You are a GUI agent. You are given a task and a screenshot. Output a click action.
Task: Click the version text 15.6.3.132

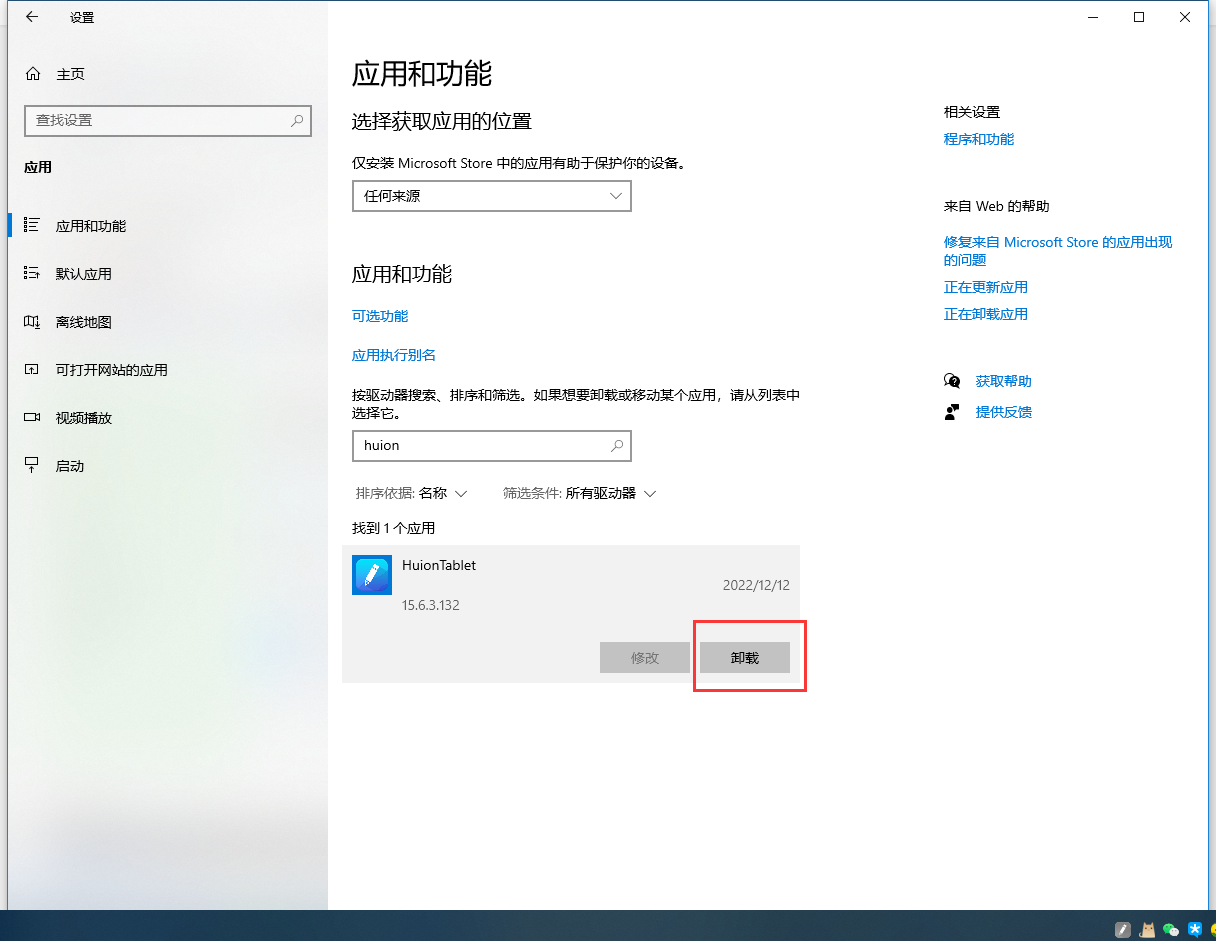431,605
